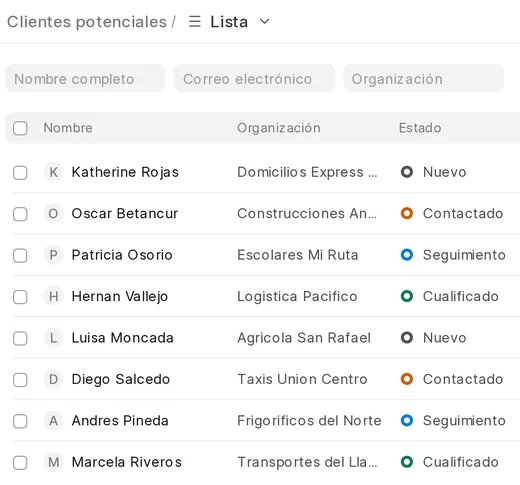Open lead Oscar Betancur
This screenshot has height=485, width=520.
[125, 214]
